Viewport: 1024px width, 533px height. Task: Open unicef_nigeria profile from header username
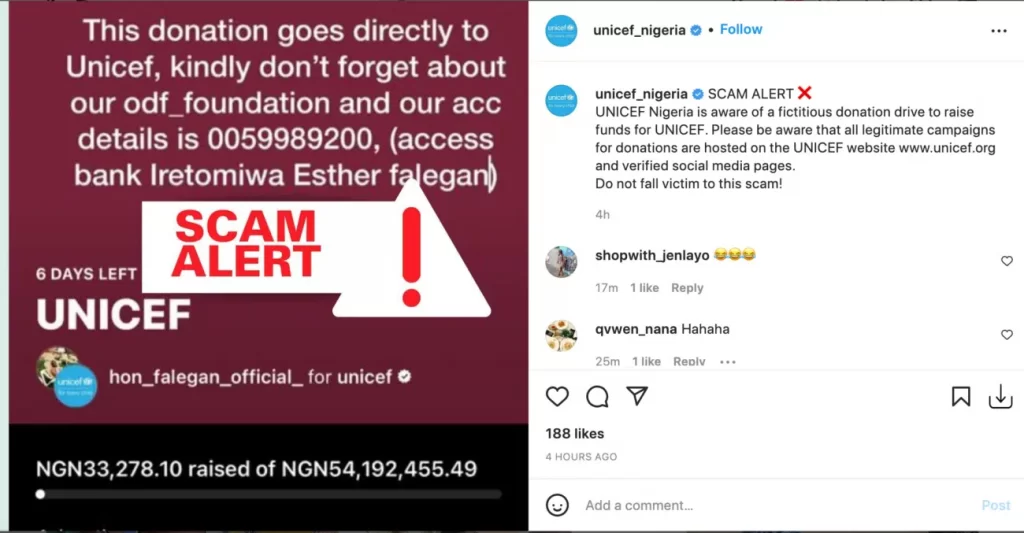pos(639,30)
